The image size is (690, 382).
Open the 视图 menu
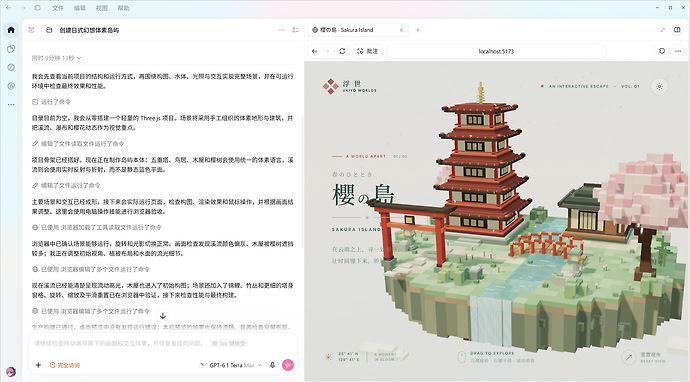102,8
